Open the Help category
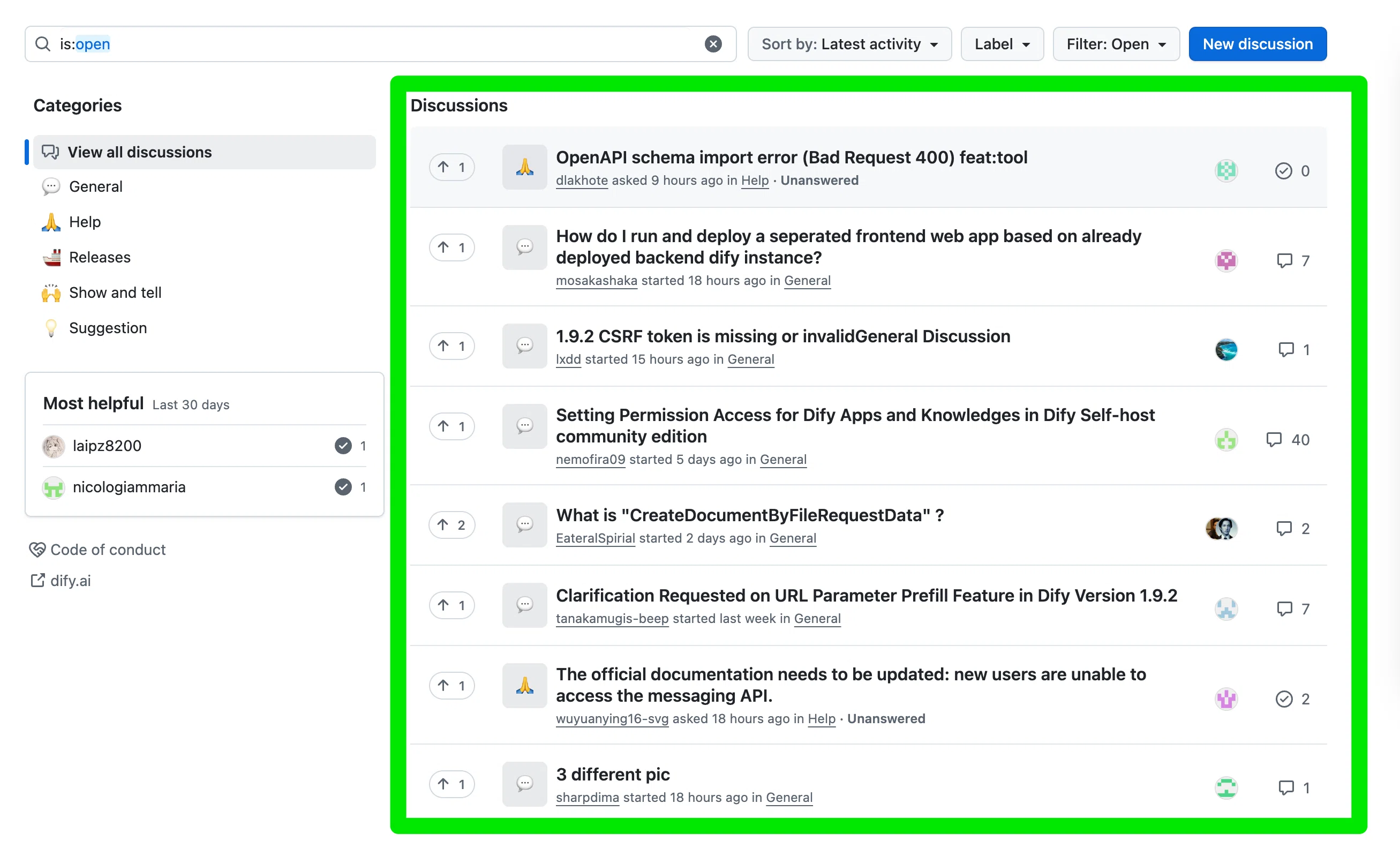Image resolution: width=1400 pixels, height=856 pixels. pos(85,222)
